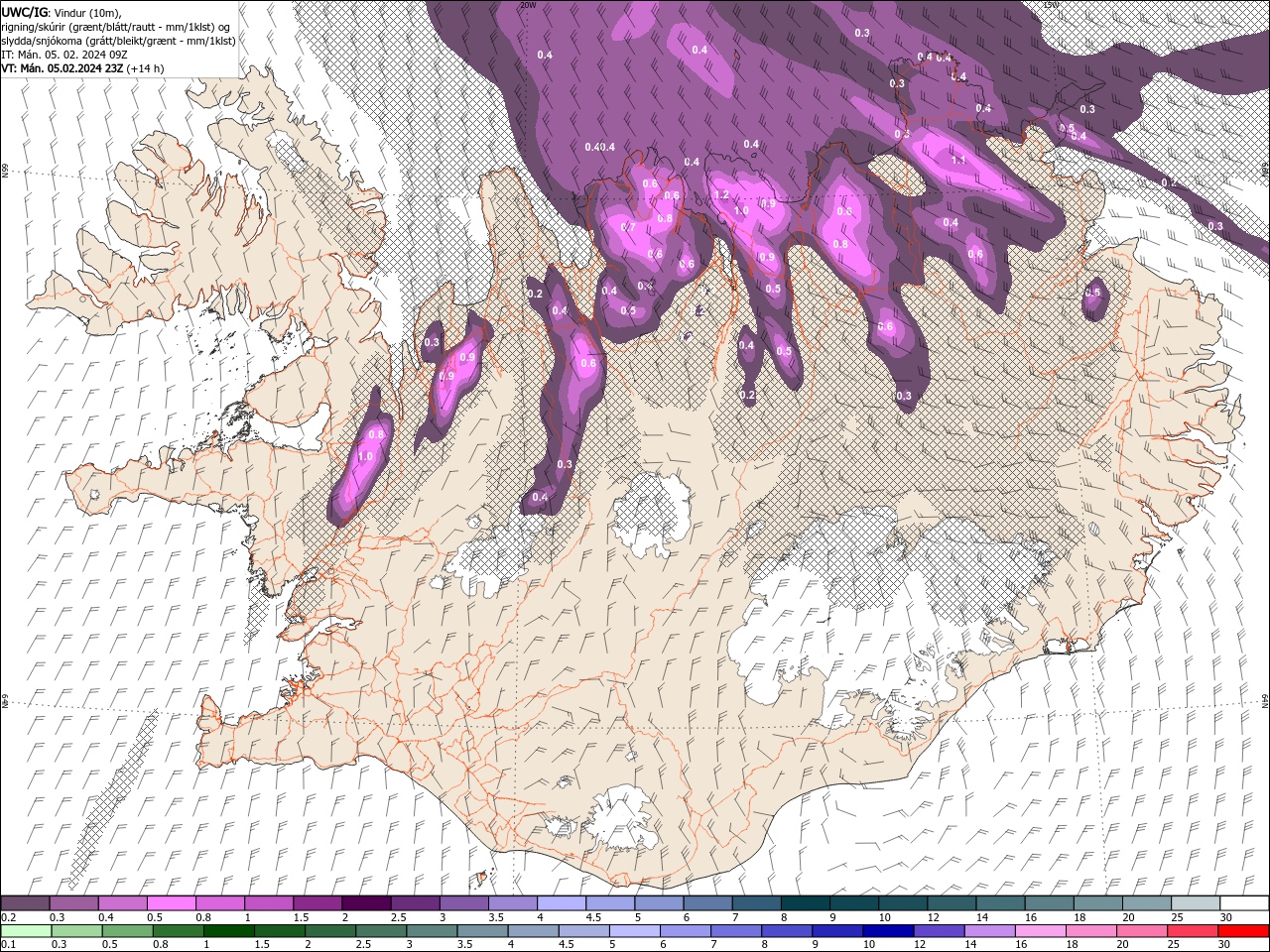Choose the upper legend swatch between 4 and 4.5

561,903
